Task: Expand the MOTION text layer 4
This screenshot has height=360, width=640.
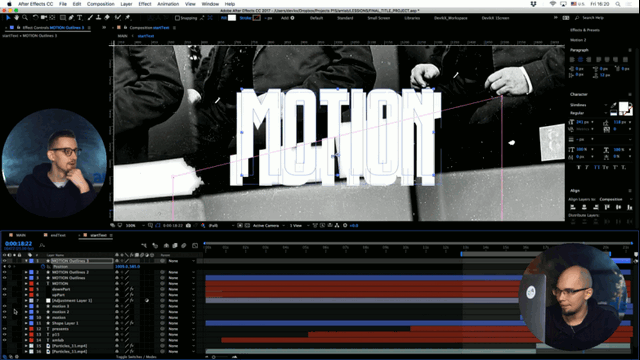Action: click(26, 284)
